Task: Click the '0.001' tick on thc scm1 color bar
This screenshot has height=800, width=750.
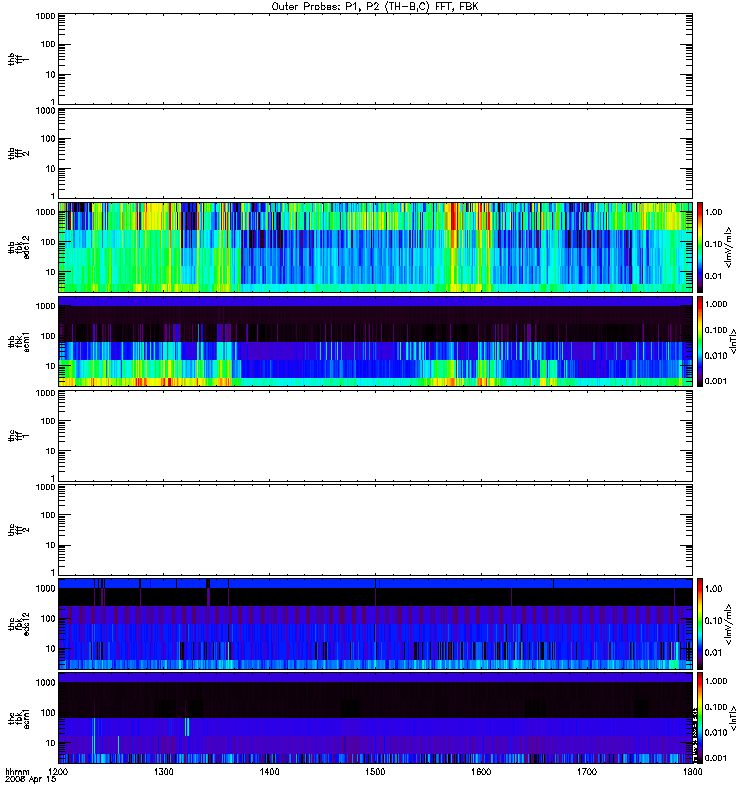Action: (x=716, y=758)
